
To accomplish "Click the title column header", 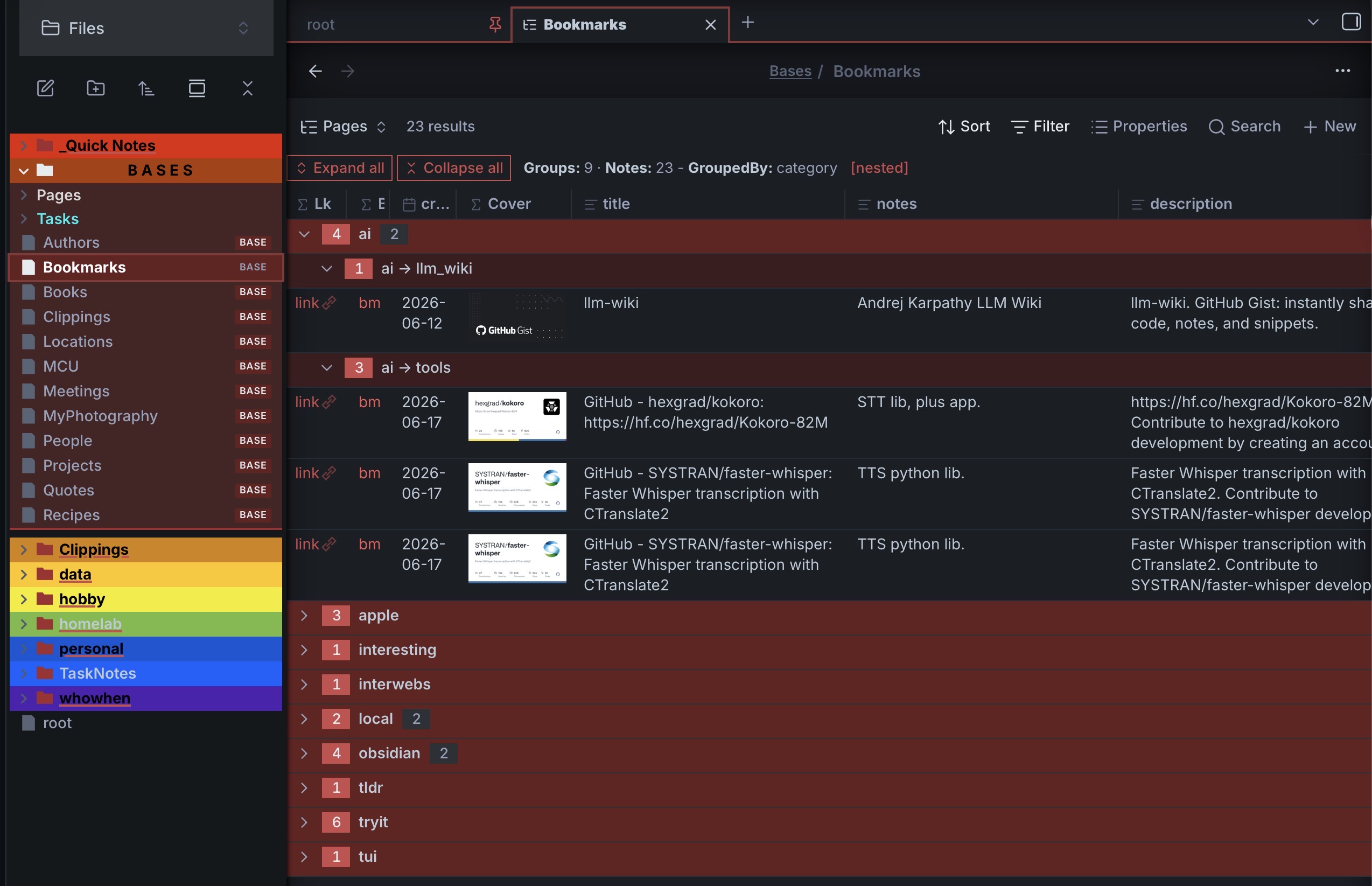I will 708,204.
